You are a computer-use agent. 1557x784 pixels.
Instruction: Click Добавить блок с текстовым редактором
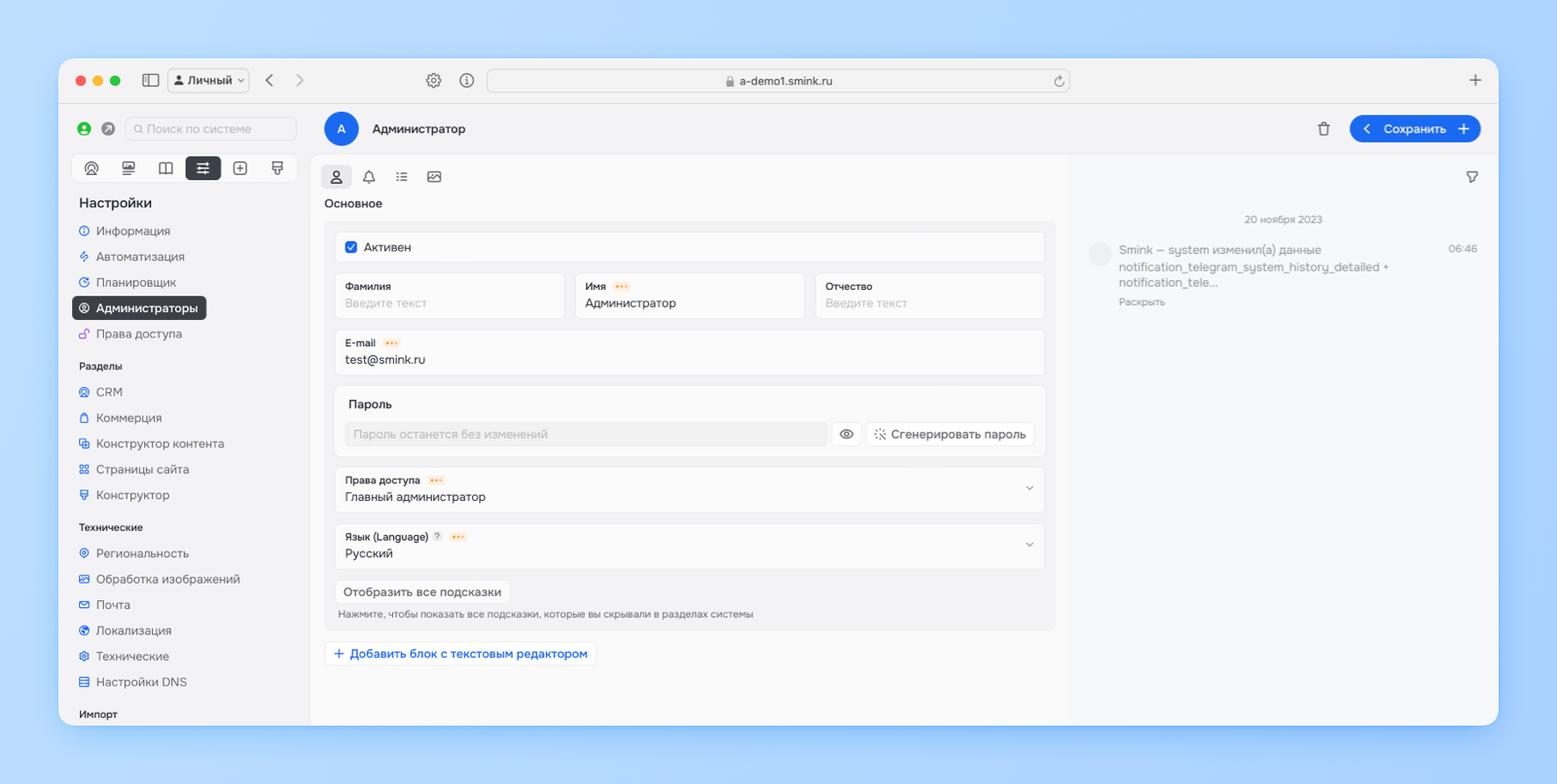[460, 654]
